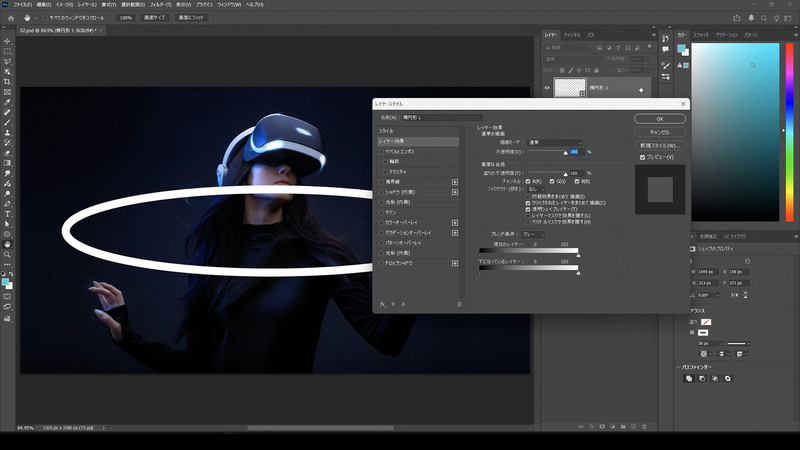Screen dimensions: 800x450
Task: Click the plus icon beside ドロップシャドウ
Action: click(455, 264)
